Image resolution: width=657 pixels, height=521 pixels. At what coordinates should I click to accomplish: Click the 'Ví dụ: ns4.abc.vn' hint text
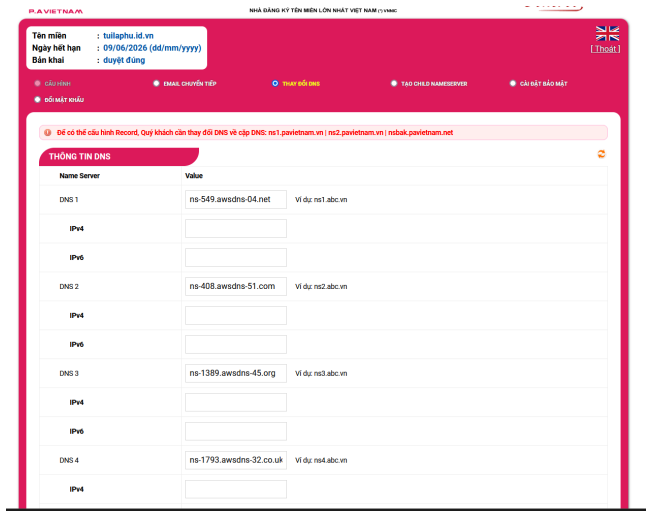tap(321, 460)
